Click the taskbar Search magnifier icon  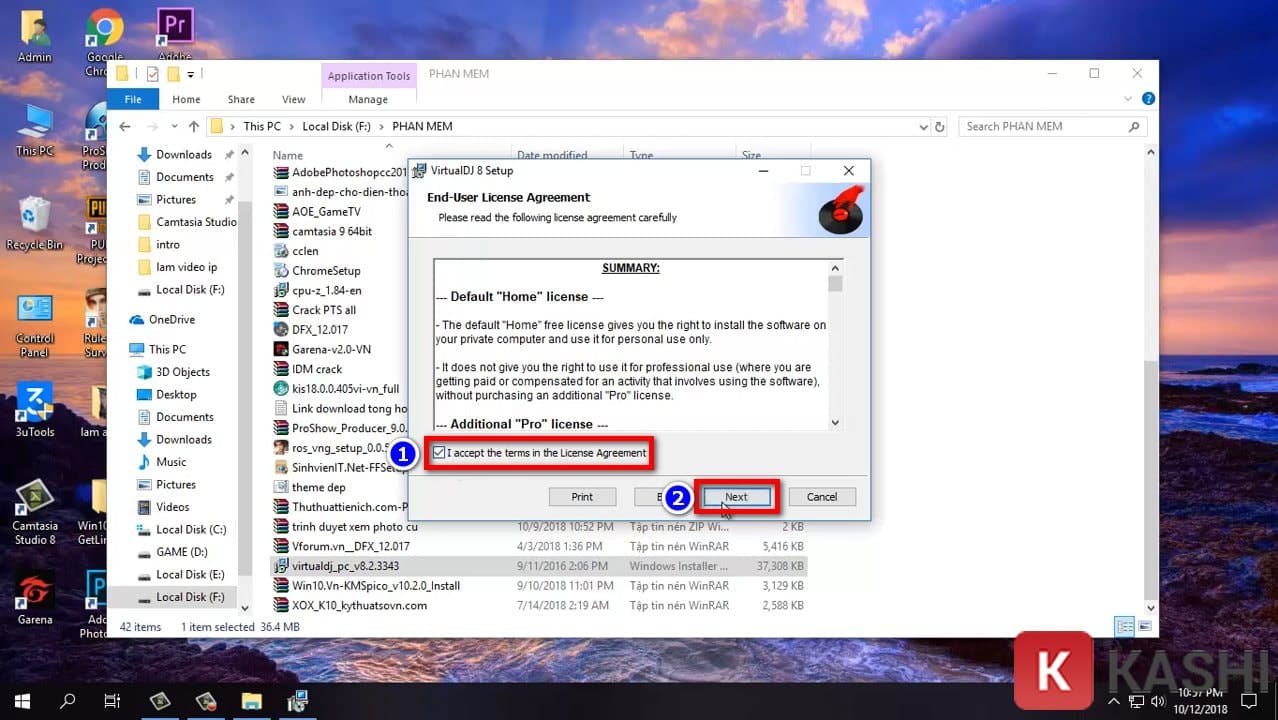pos(67,700)
